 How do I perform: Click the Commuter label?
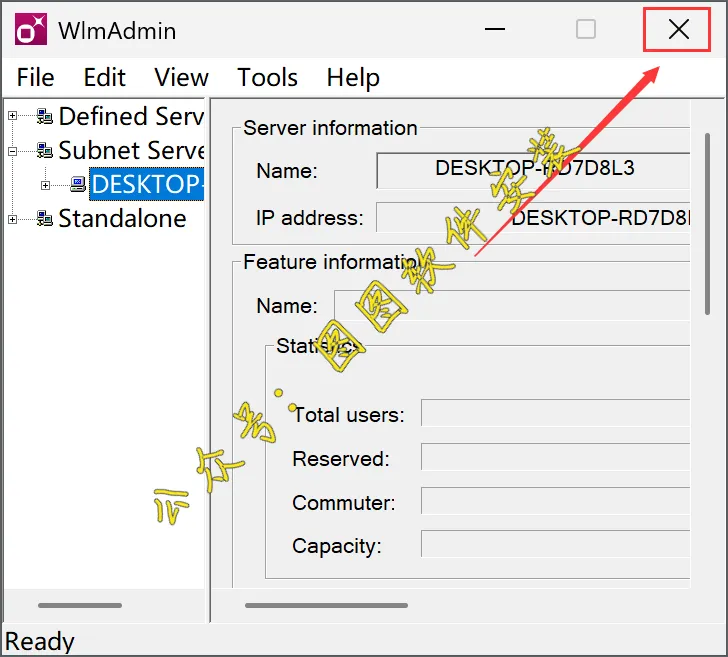344,502
